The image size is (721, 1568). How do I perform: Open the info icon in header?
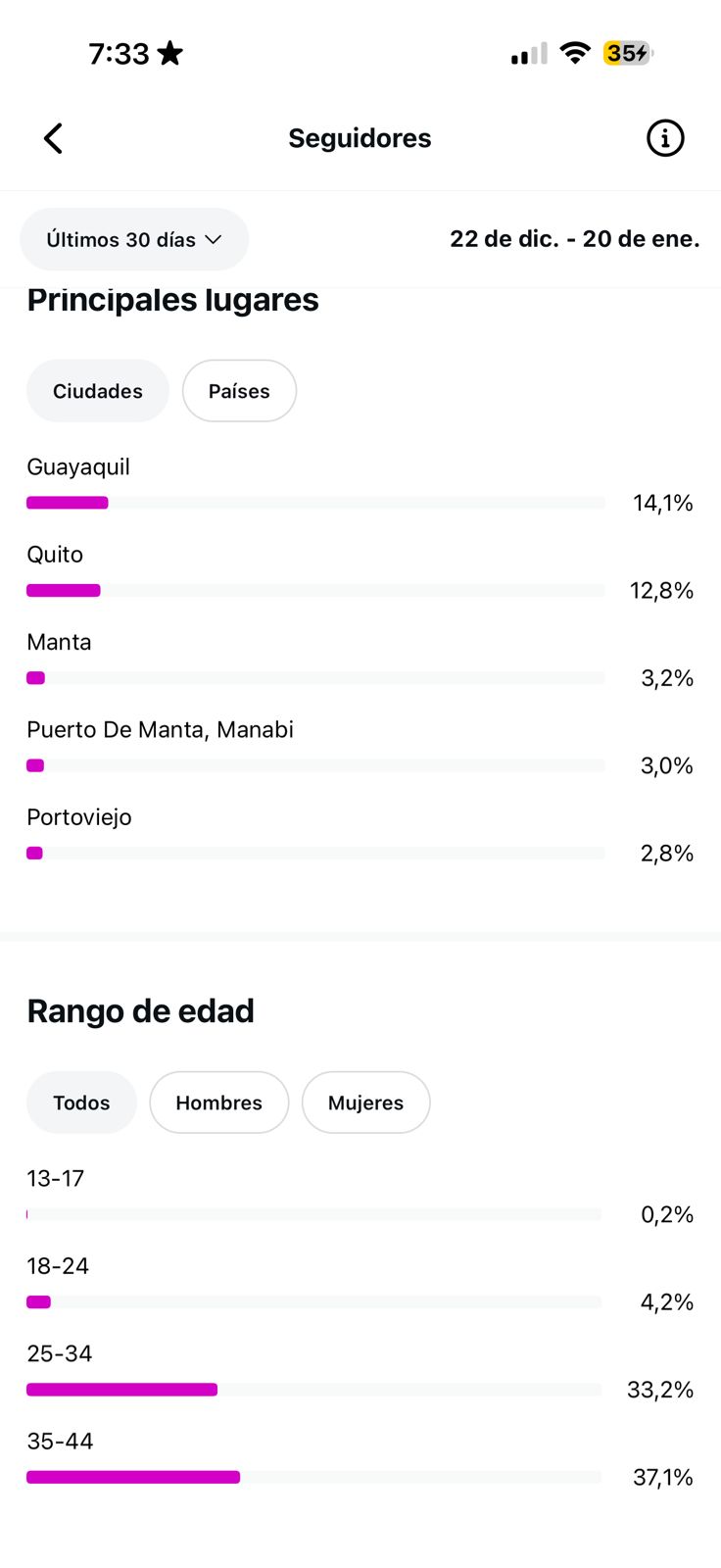(x=665, y=138)
